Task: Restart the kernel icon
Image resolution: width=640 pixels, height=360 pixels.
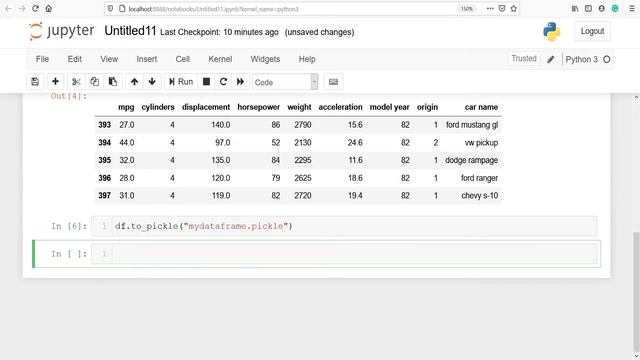Action: click(223, 82)
